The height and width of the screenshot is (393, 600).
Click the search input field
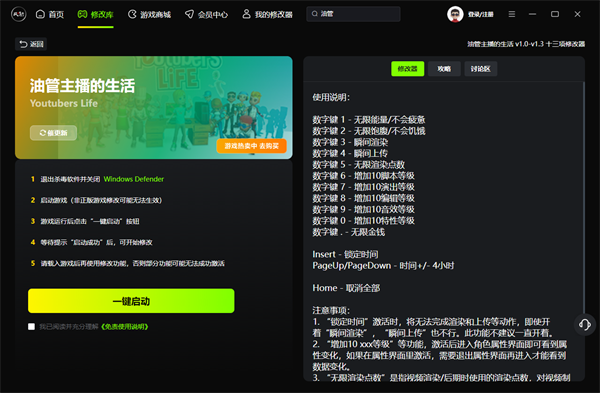coord(353,14)
